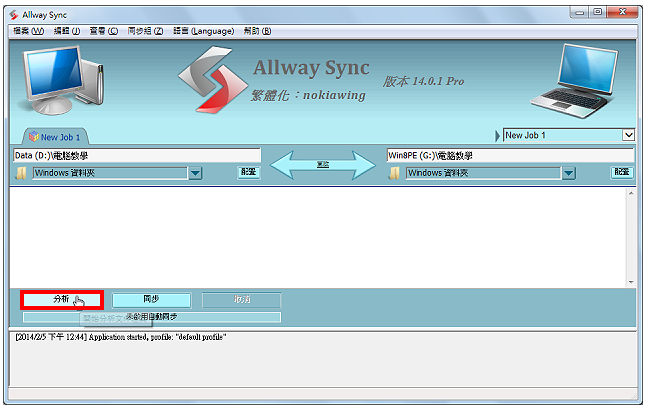Click the automatic sync status bar

[x=152, y=317]
